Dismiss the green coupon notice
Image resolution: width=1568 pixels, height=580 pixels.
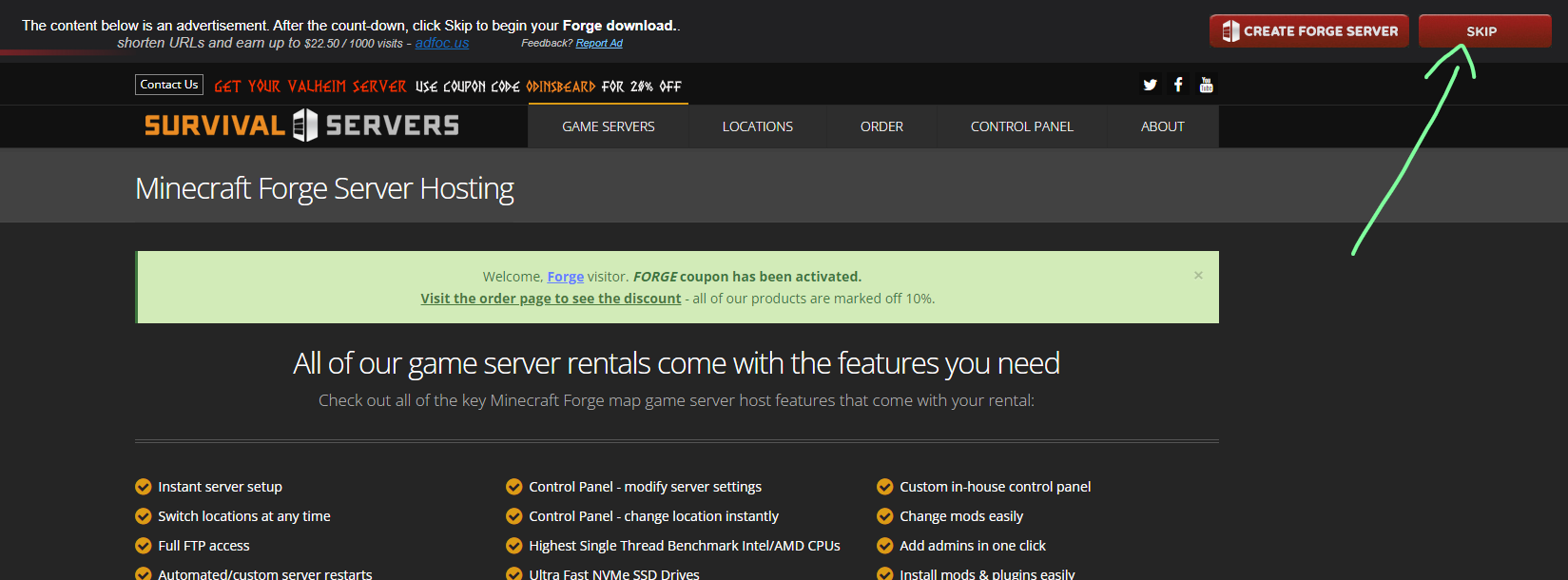point(1198,275)
